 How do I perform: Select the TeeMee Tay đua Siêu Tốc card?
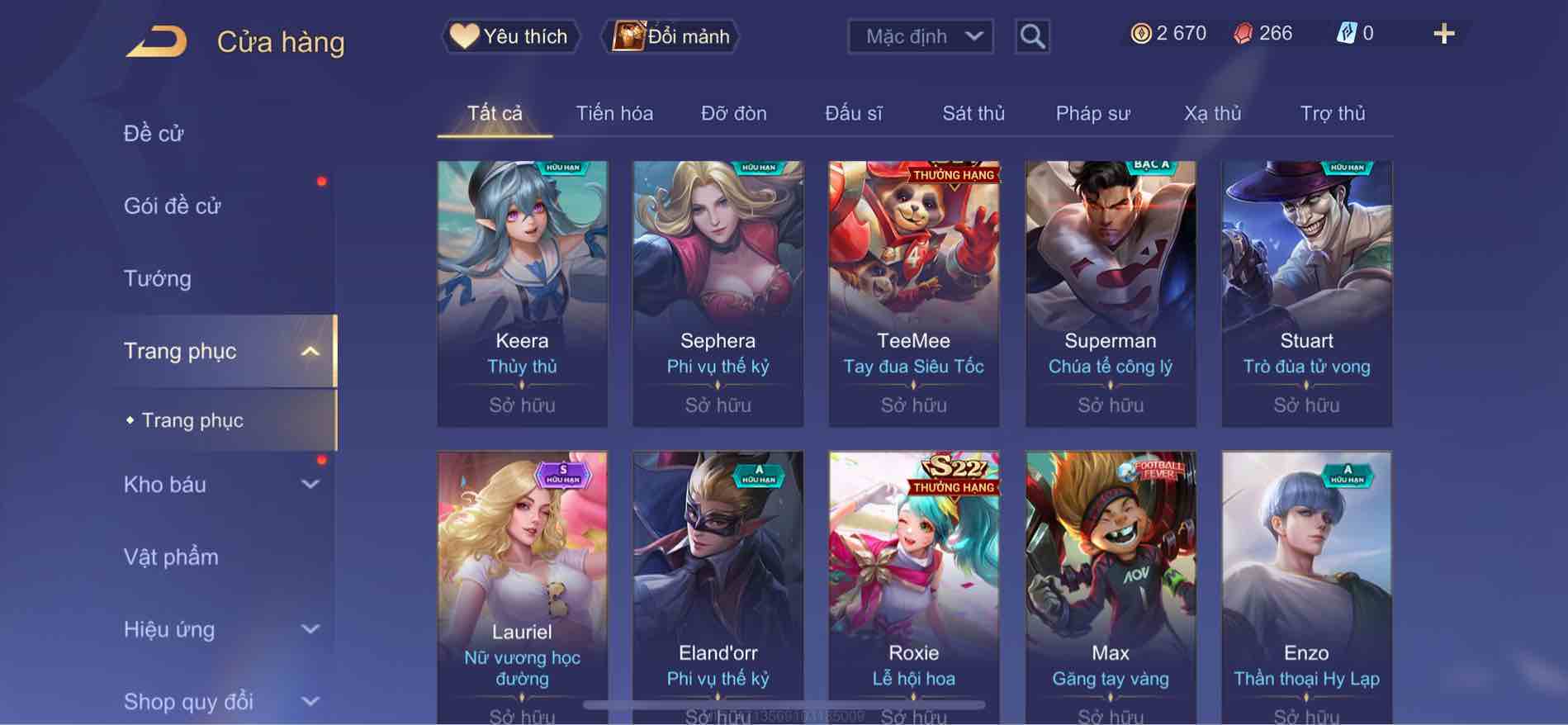tap(914, 294)
